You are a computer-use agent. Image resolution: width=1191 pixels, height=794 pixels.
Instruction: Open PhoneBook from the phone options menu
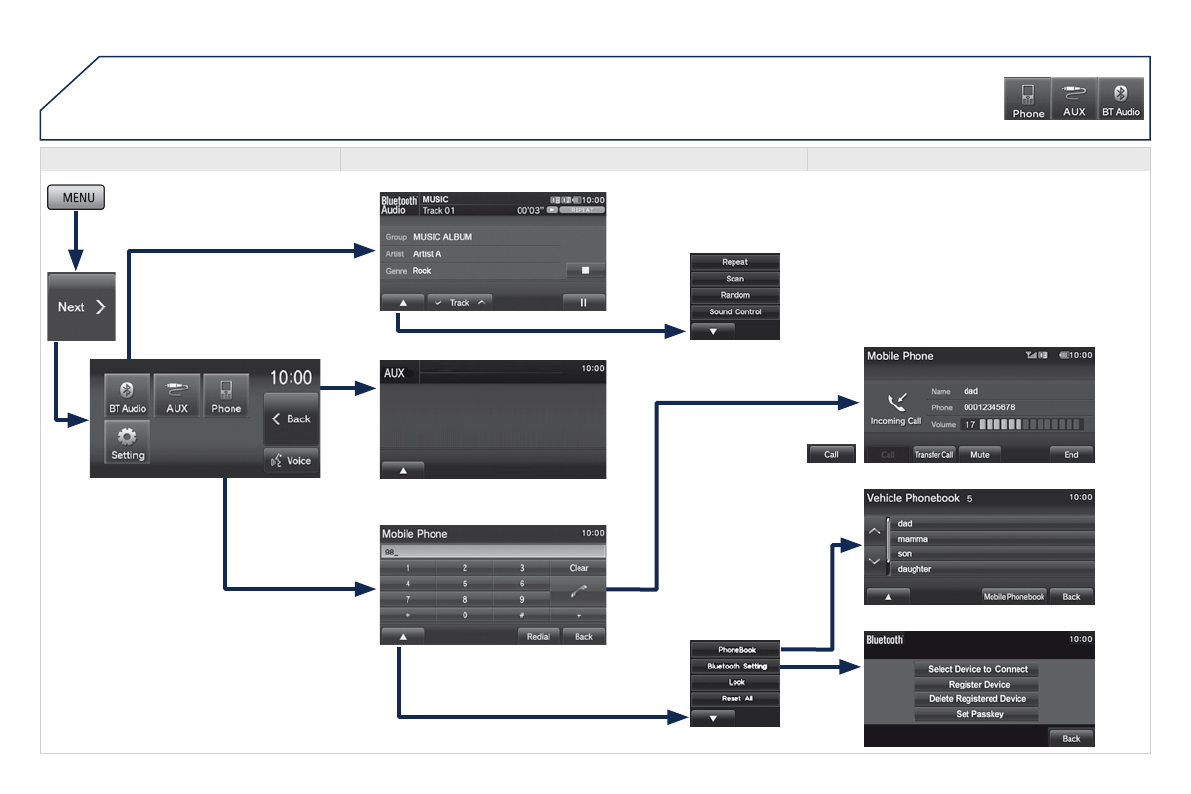coord(736,650)
